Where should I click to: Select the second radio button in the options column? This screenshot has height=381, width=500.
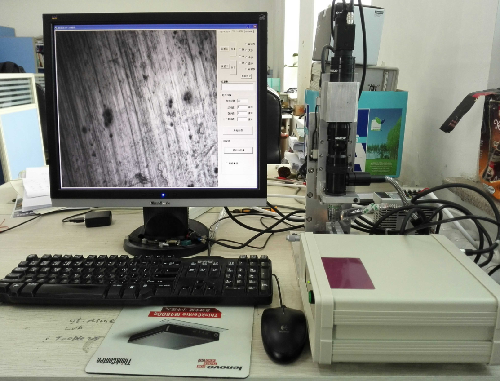click(x=240, y=49)
